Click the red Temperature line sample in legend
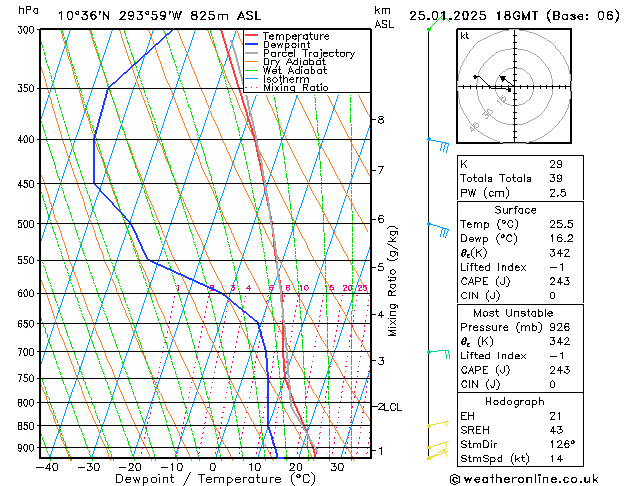This screenshot has height=486, width=629. click(251, 36)
